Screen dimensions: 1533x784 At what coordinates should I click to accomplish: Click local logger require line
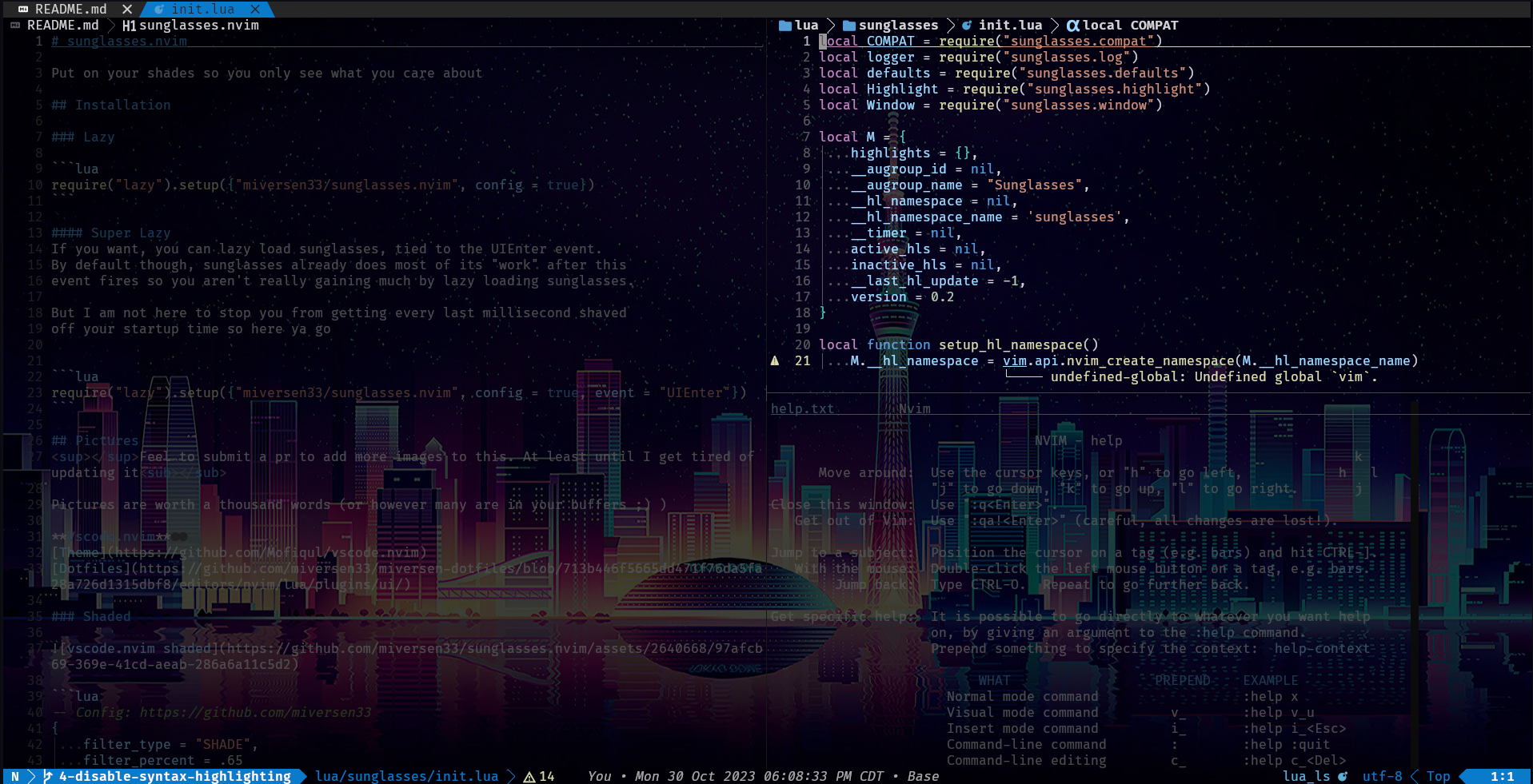[978, 57]
